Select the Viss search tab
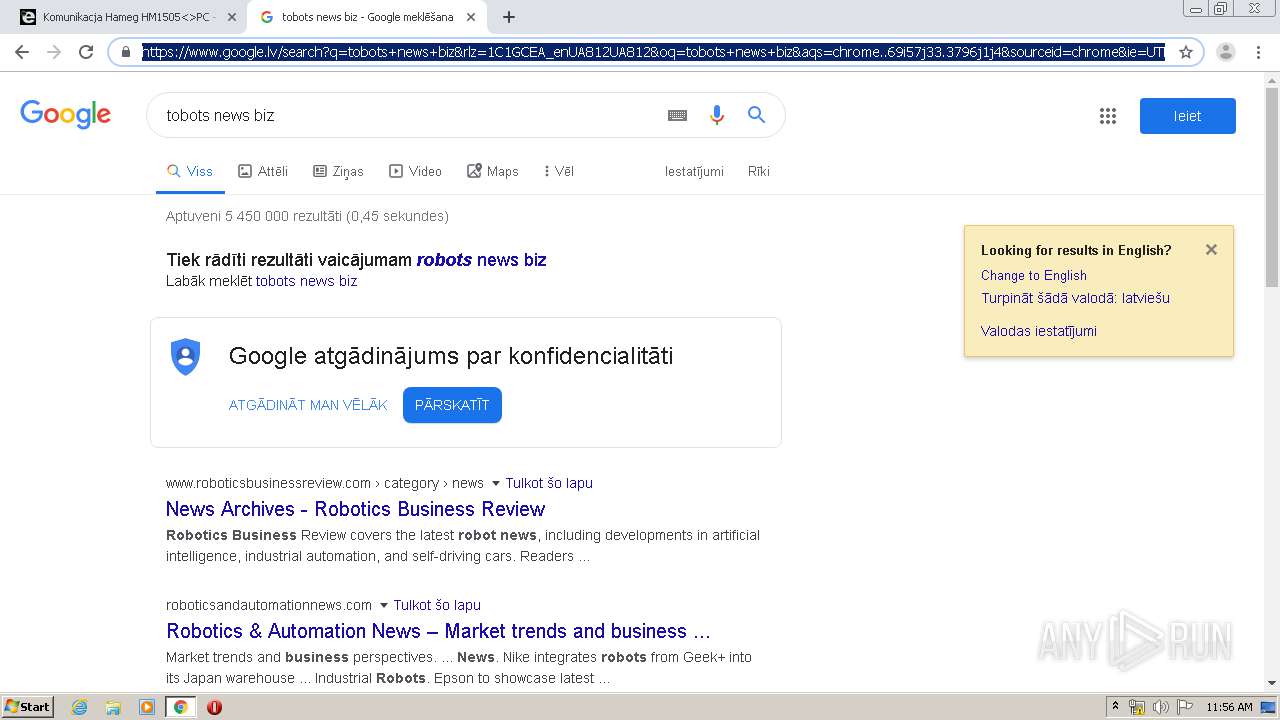The height and width of the screenshot is (720, 1280). [189, 171]
